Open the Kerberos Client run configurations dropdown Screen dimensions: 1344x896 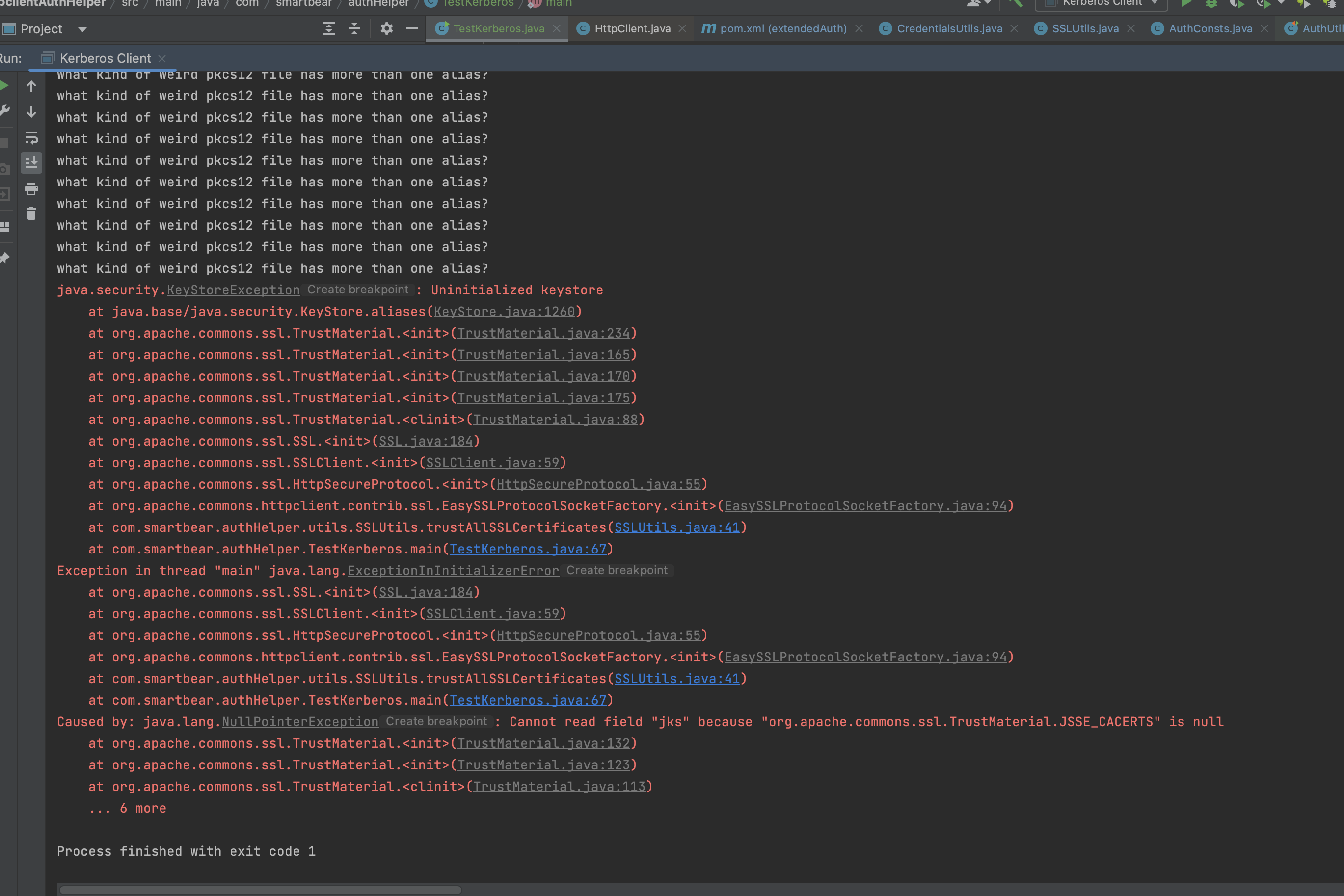point(1101,3)
